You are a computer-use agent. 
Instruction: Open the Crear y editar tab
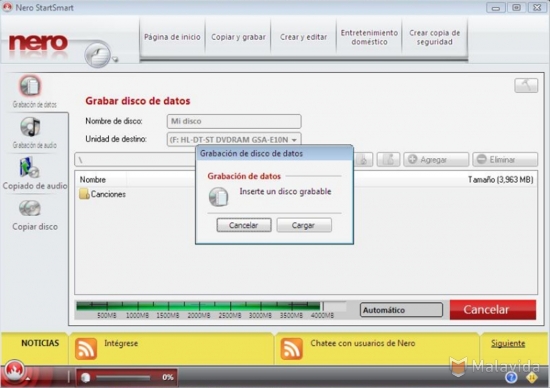(303, 37)
